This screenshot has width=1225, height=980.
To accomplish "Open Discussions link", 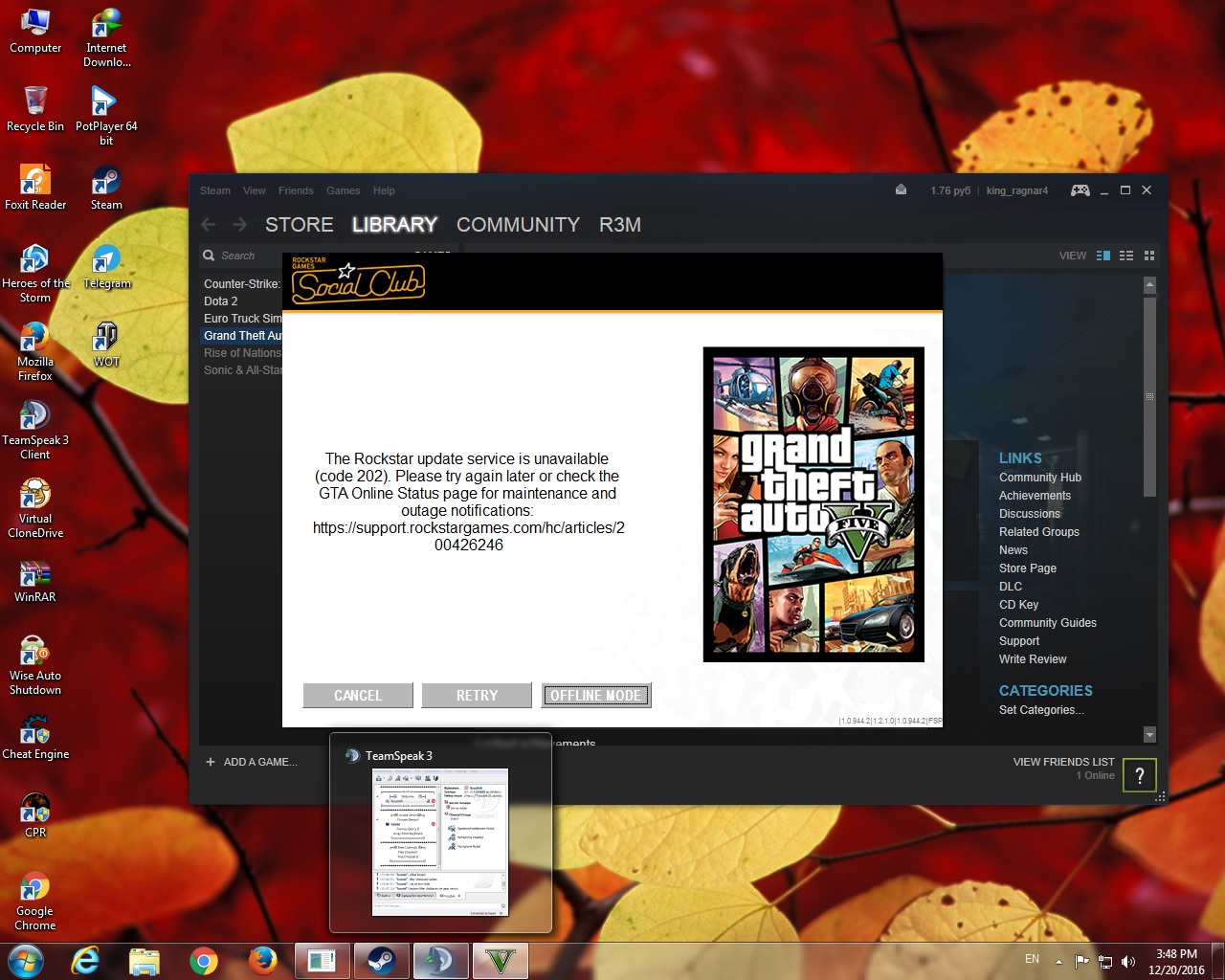I will click(1030, 514).
